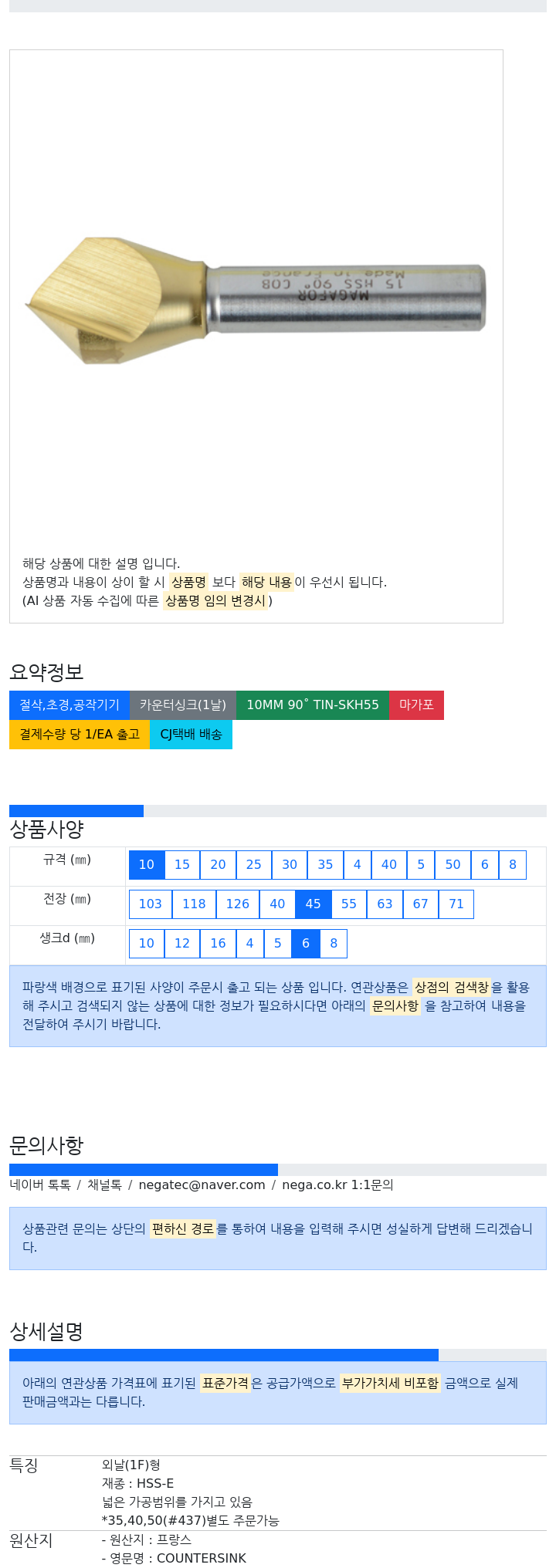
Task: Click the CJ택배 배송 badge
Action: [191, 735]
